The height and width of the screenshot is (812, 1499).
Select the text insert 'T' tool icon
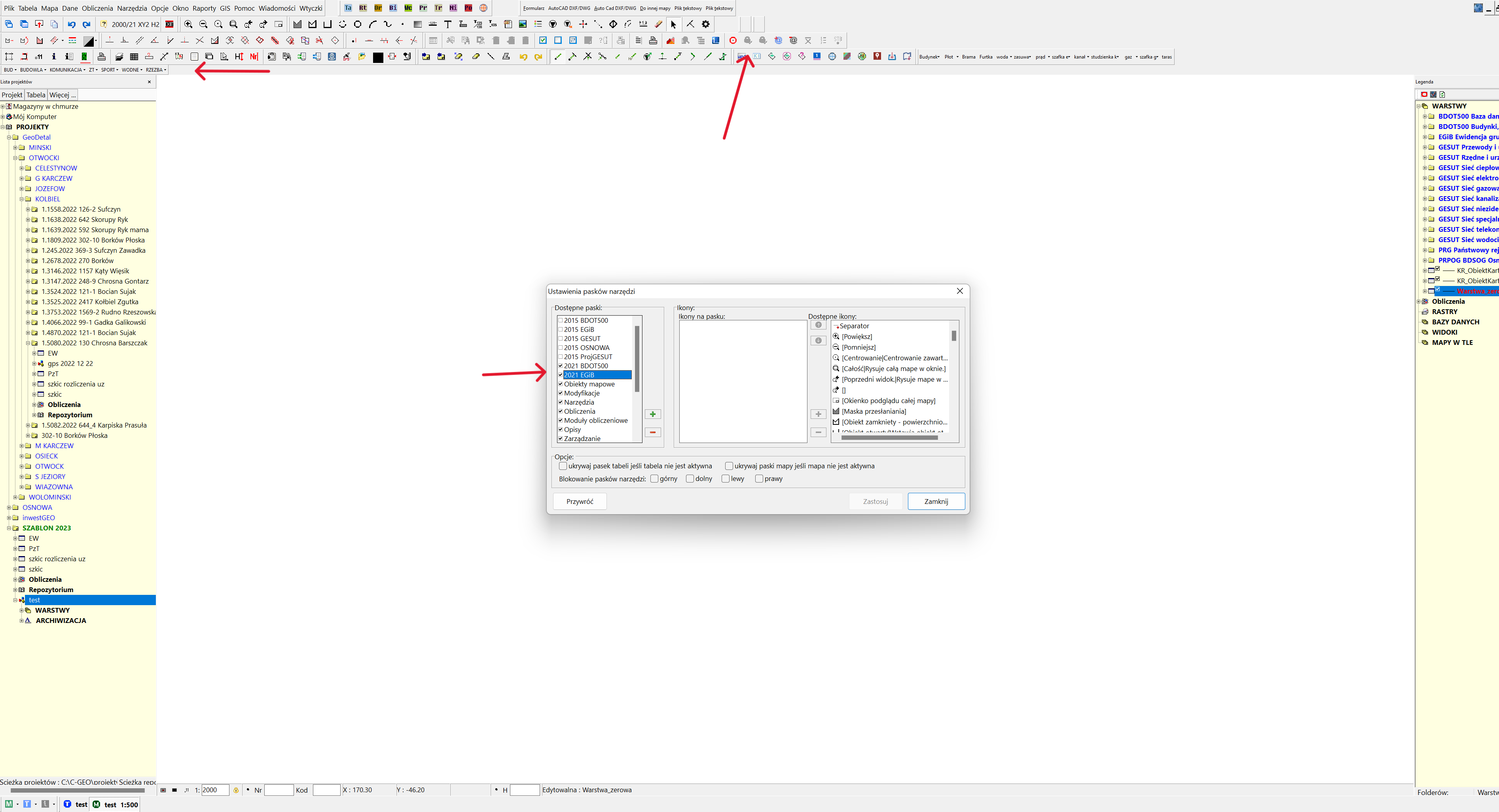[x=447, y=25]
